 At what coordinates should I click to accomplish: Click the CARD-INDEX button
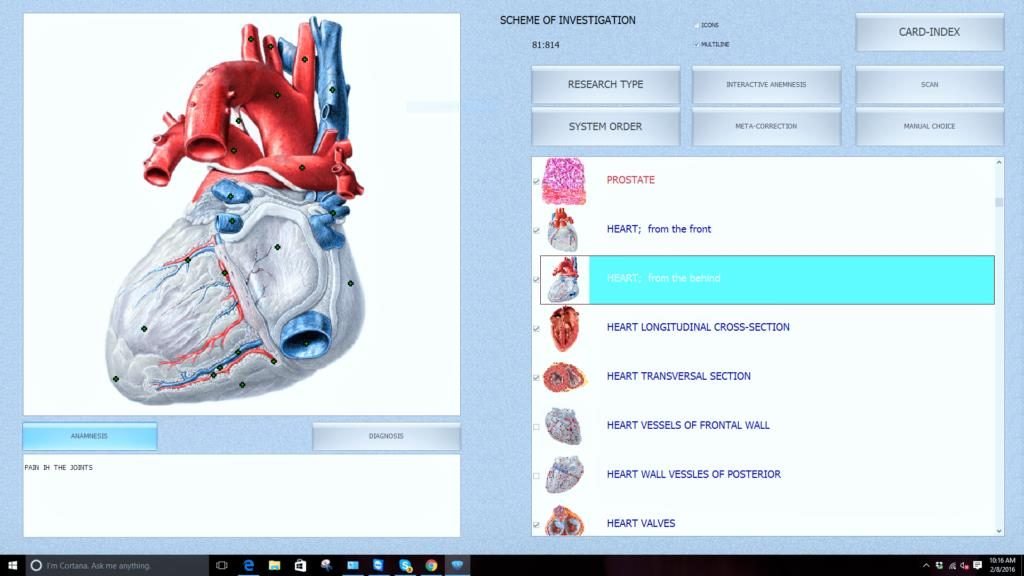(929, 32)
